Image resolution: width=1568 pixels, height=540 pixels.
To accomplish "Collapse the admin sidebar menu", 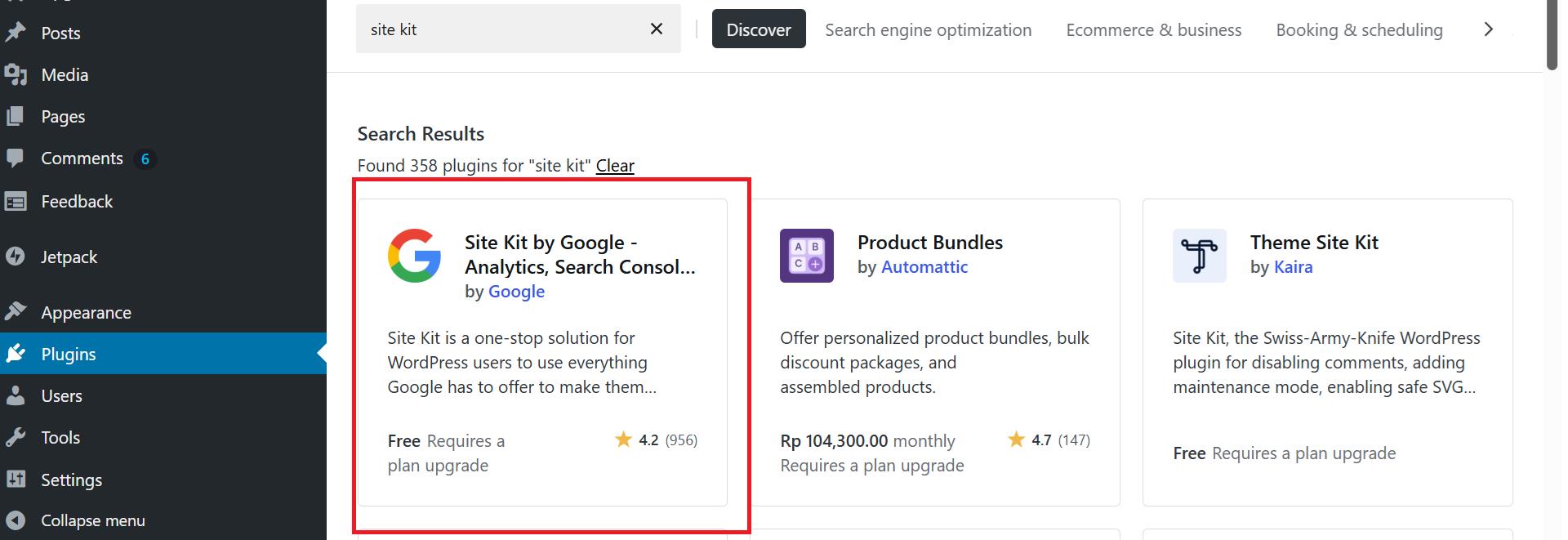I will coord(93,520).
